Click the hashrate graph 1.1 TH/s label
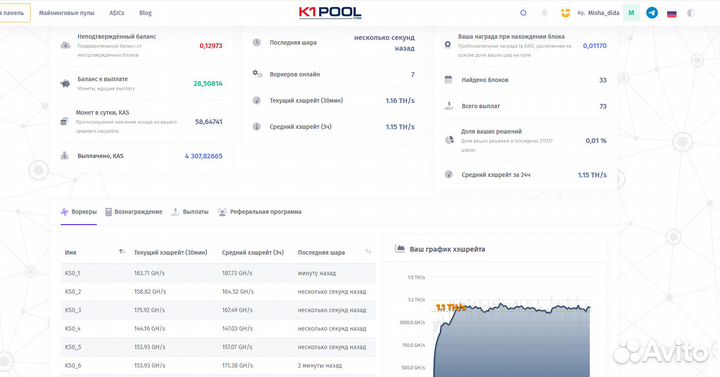The width and height of the screenshot is (720, 377). [450, 308]
